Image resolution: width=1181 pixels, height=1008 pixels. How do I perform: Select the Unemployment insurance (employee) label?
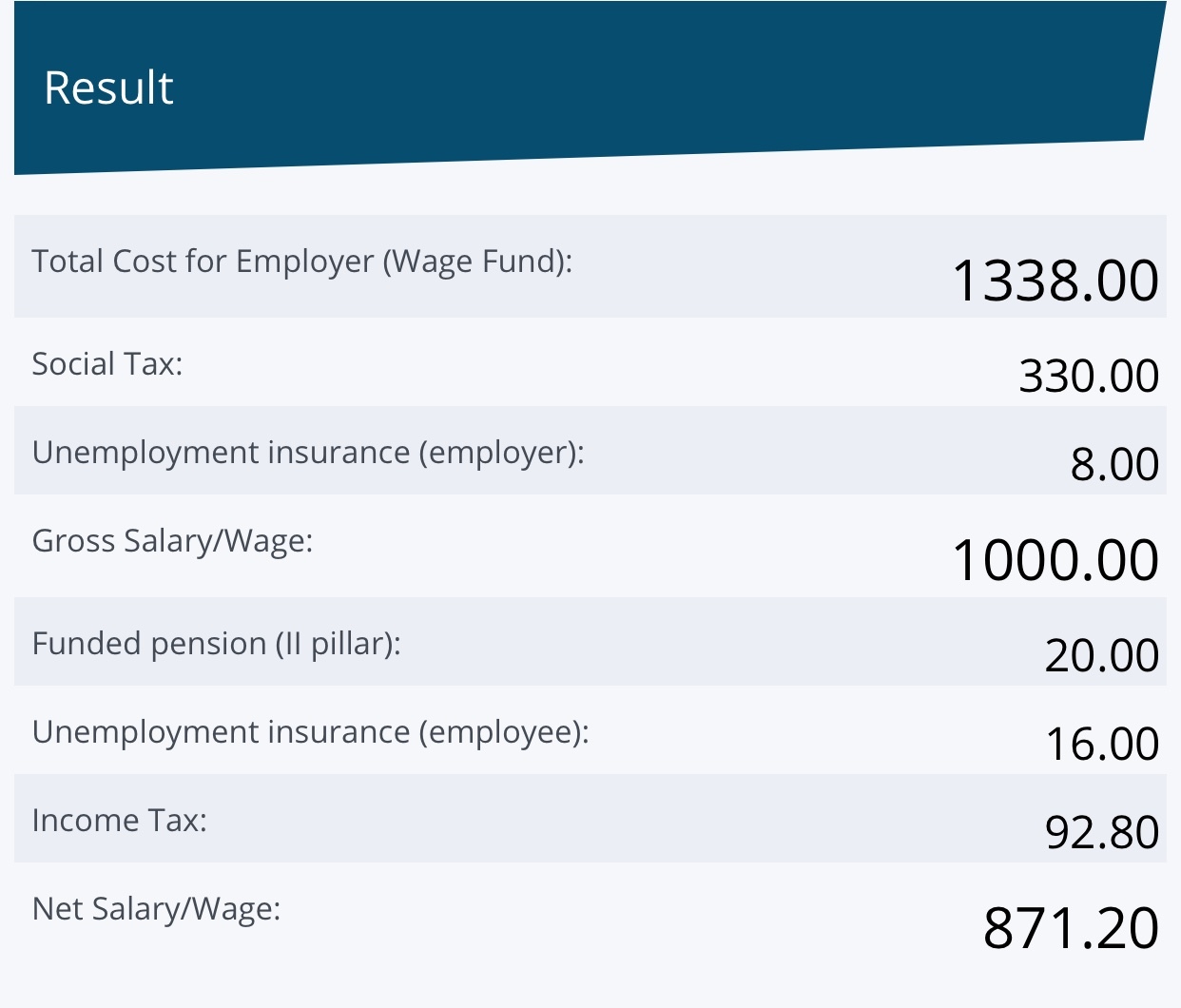coord(310,731)
